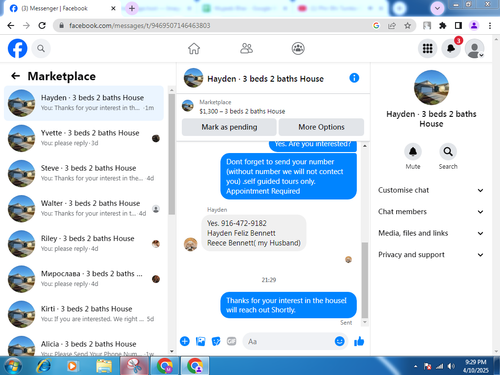Choose a sticker icon in composer
The height and width of the screenshot is (375, 500).
216,341
